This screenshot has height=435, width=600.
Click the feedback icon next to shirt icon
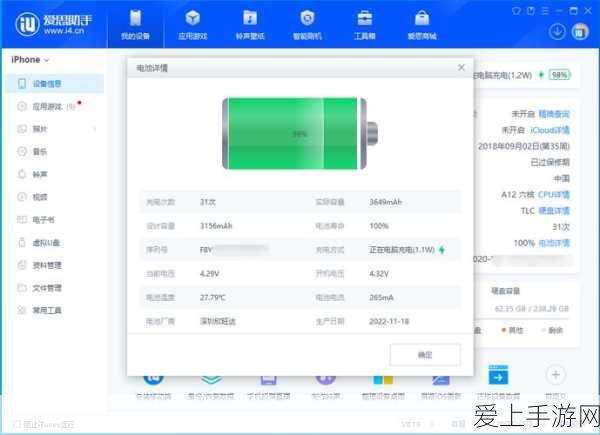click(530, 11)
